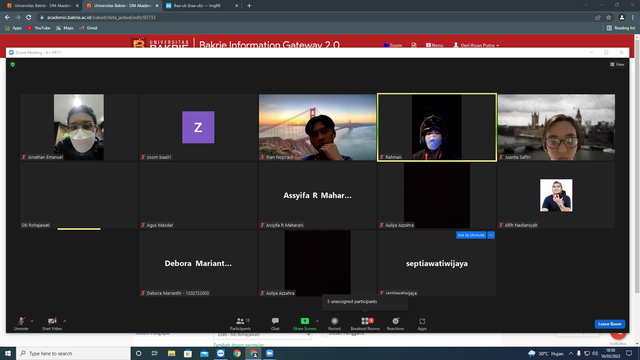Click the taskbar search box

73,353
